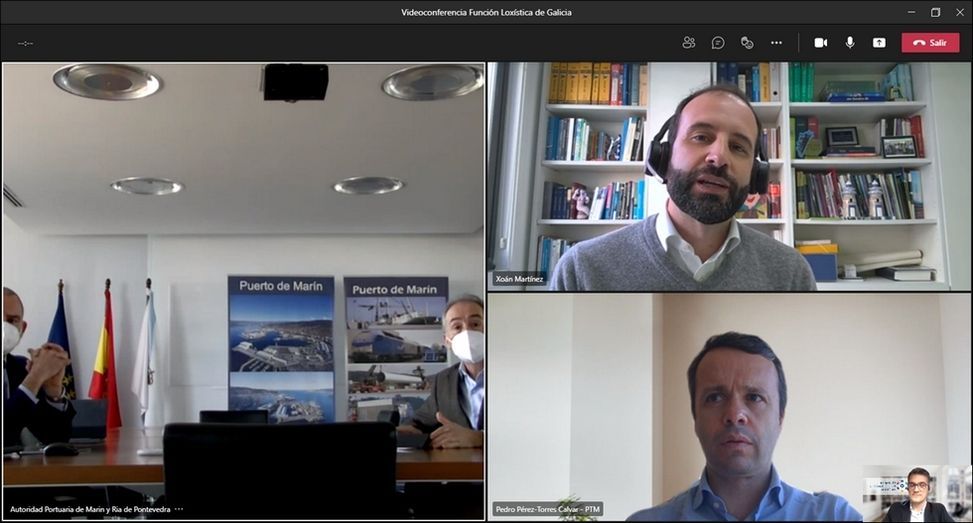Open the participants panel
The width and height of the screenshot is (973, 523).
(689, 43)
